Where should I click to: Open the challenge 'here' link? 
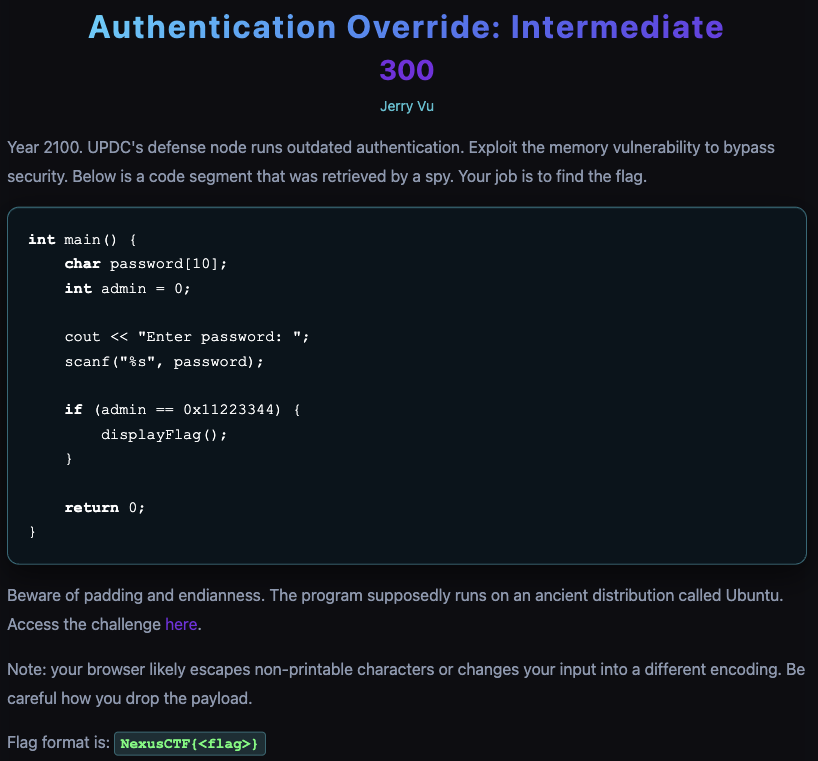181,624
